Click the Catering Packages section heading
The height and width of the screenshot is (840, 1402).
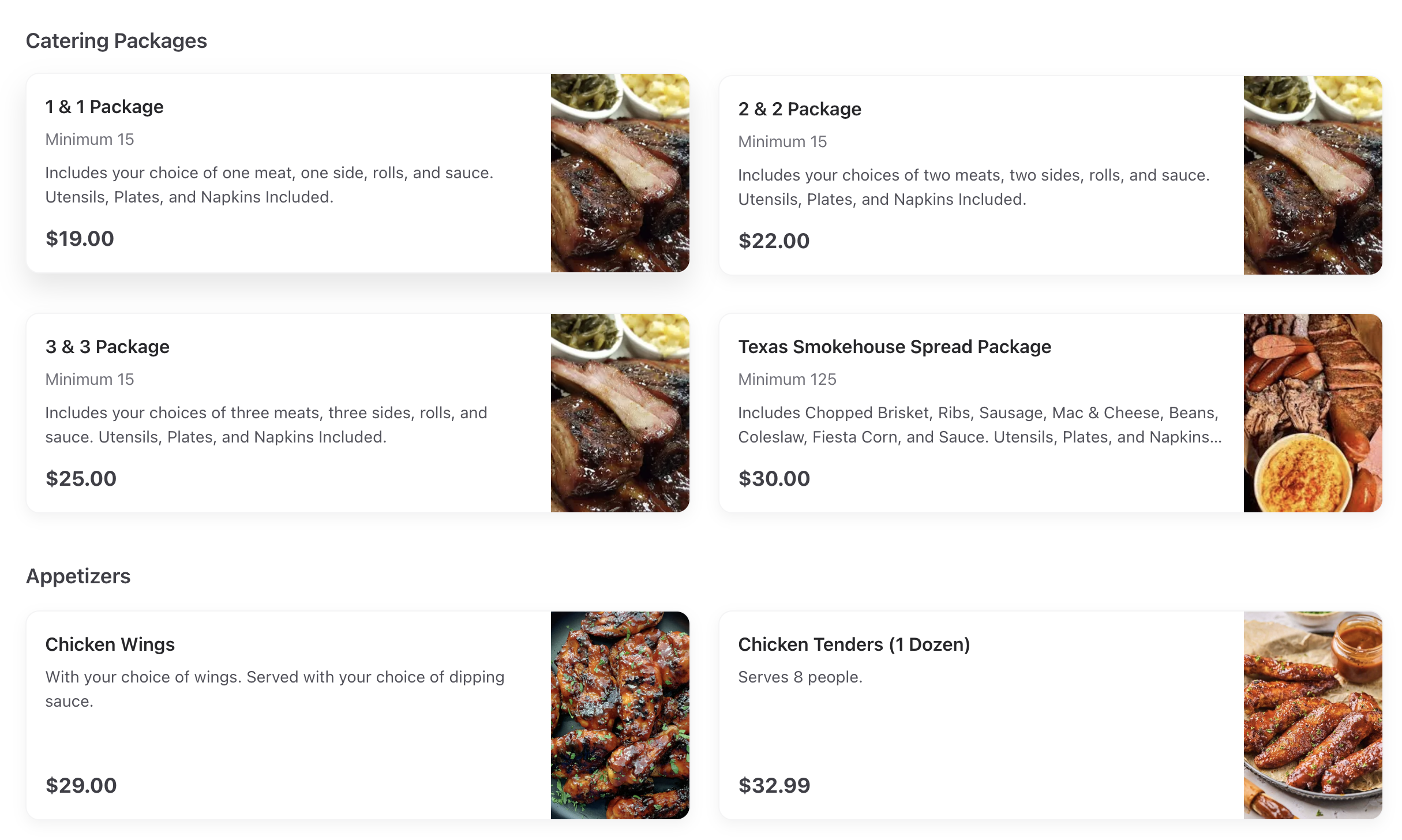116,40
